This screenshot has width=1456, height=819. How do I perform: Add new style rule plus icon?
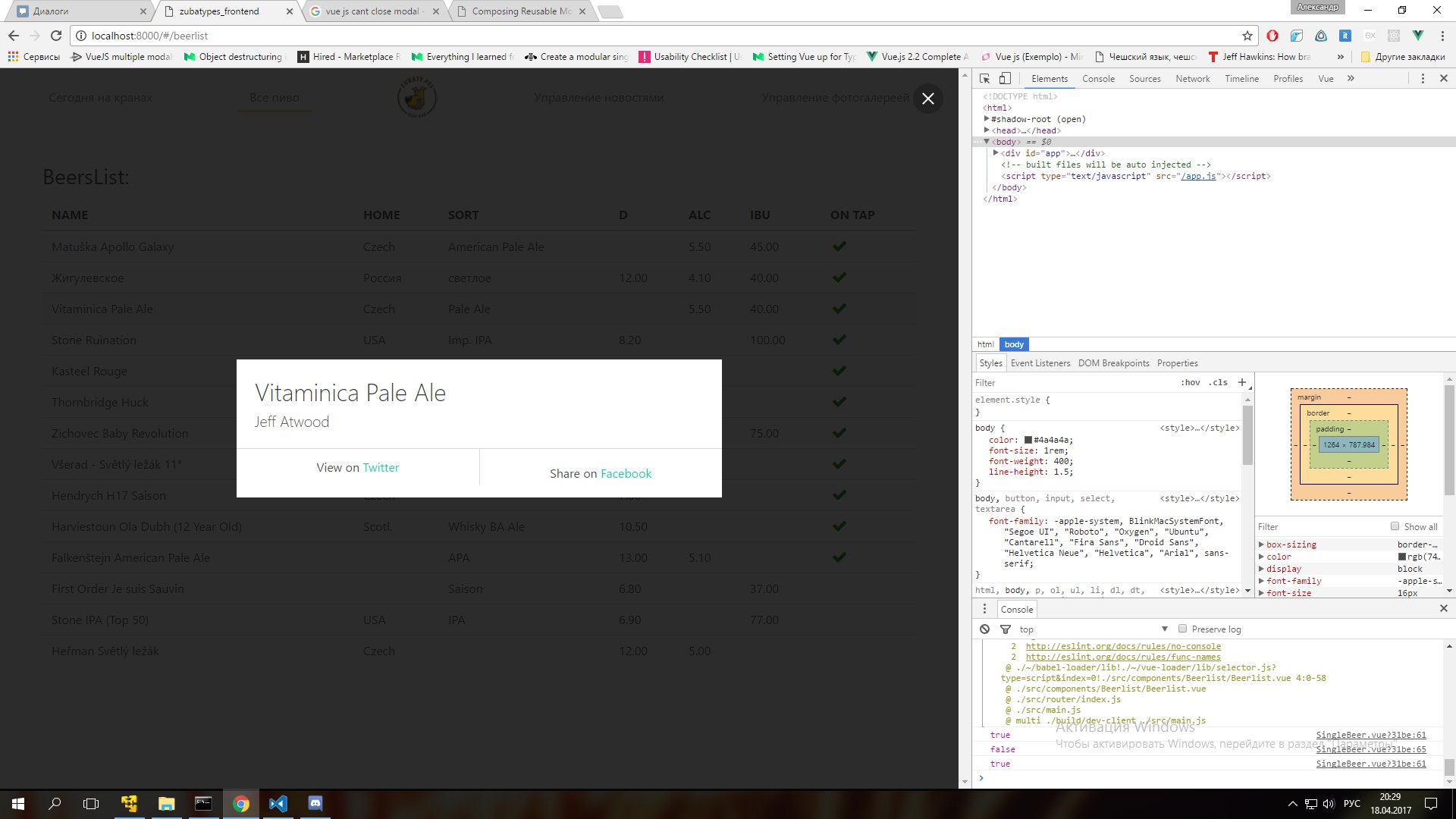[1241, 382]
